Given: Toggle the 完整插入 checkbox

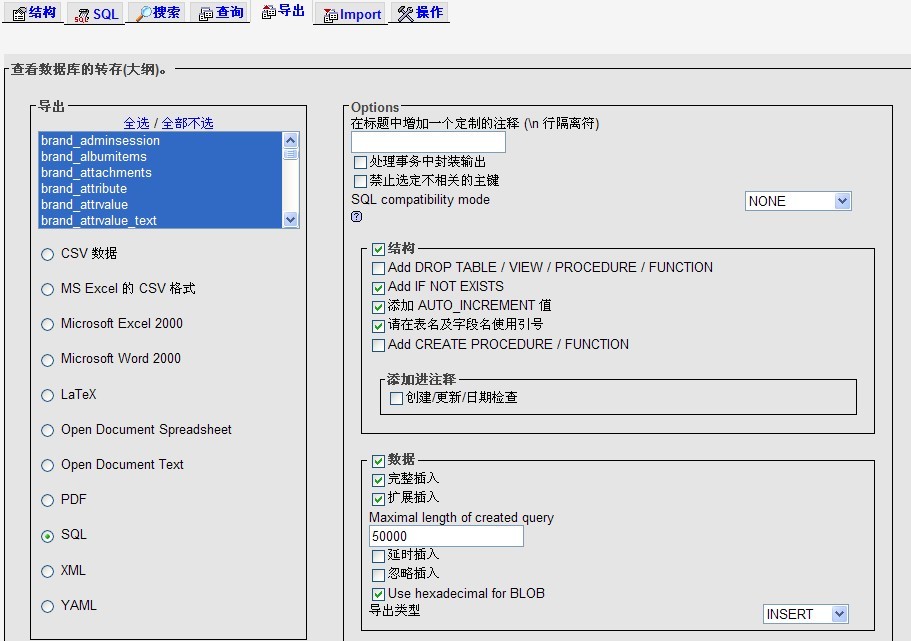Looking at the screenshot, I should point(378,479).
